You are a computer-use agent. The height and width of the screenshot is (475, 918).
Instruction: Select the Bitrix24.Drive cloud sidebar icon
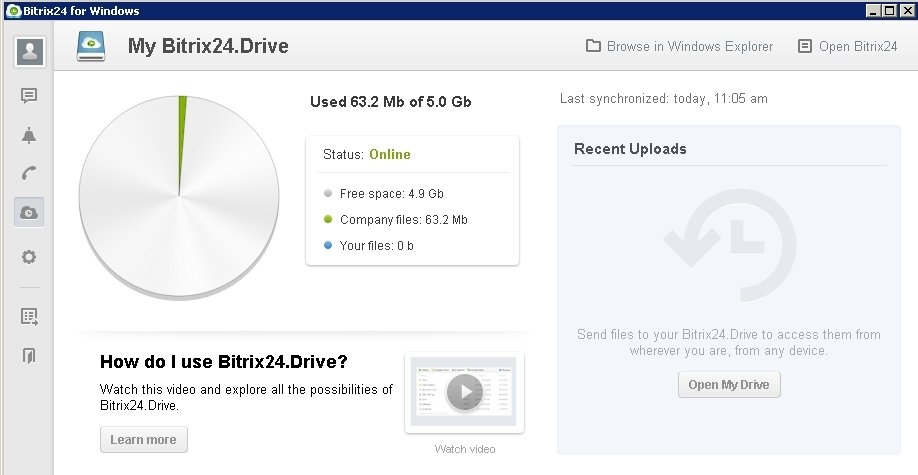click(x=29, y=212)
